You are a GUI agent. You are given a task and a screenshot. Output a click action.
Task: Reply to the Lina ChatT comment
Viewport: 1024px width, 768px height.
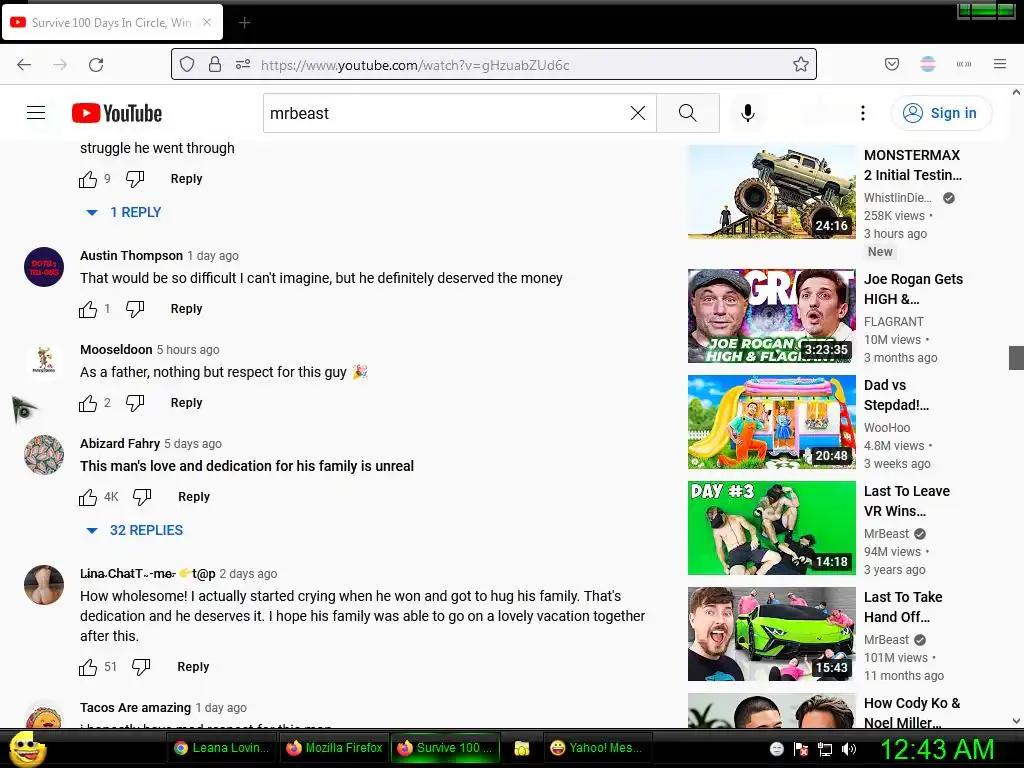click(193, 667)
